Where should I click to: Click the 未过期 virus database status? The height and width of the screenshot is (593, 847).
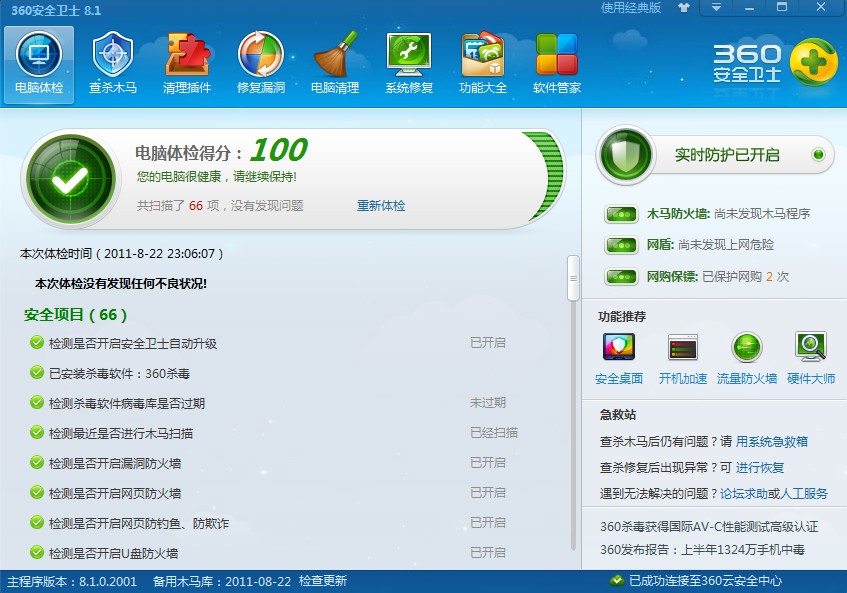pos(488,402)
